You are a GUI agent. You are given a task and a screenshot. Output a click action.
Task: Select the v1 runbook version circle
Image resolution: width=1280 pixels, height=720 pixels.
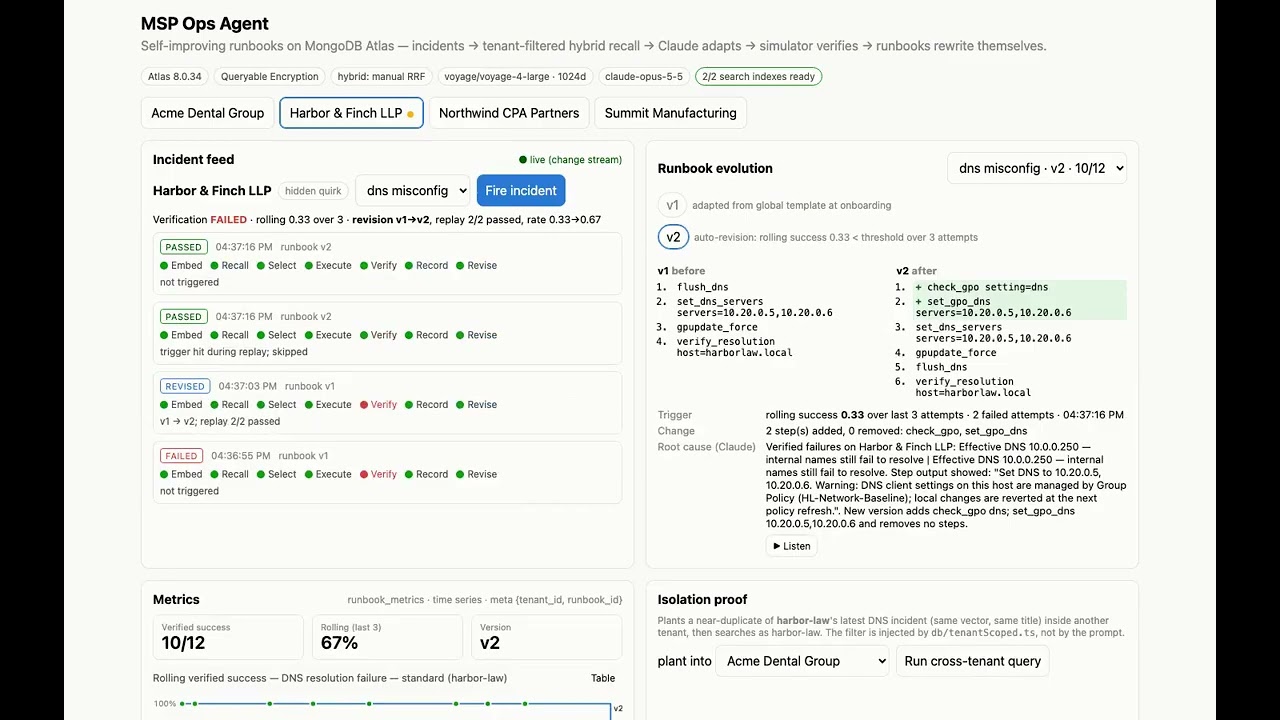(x=673, y=205)
